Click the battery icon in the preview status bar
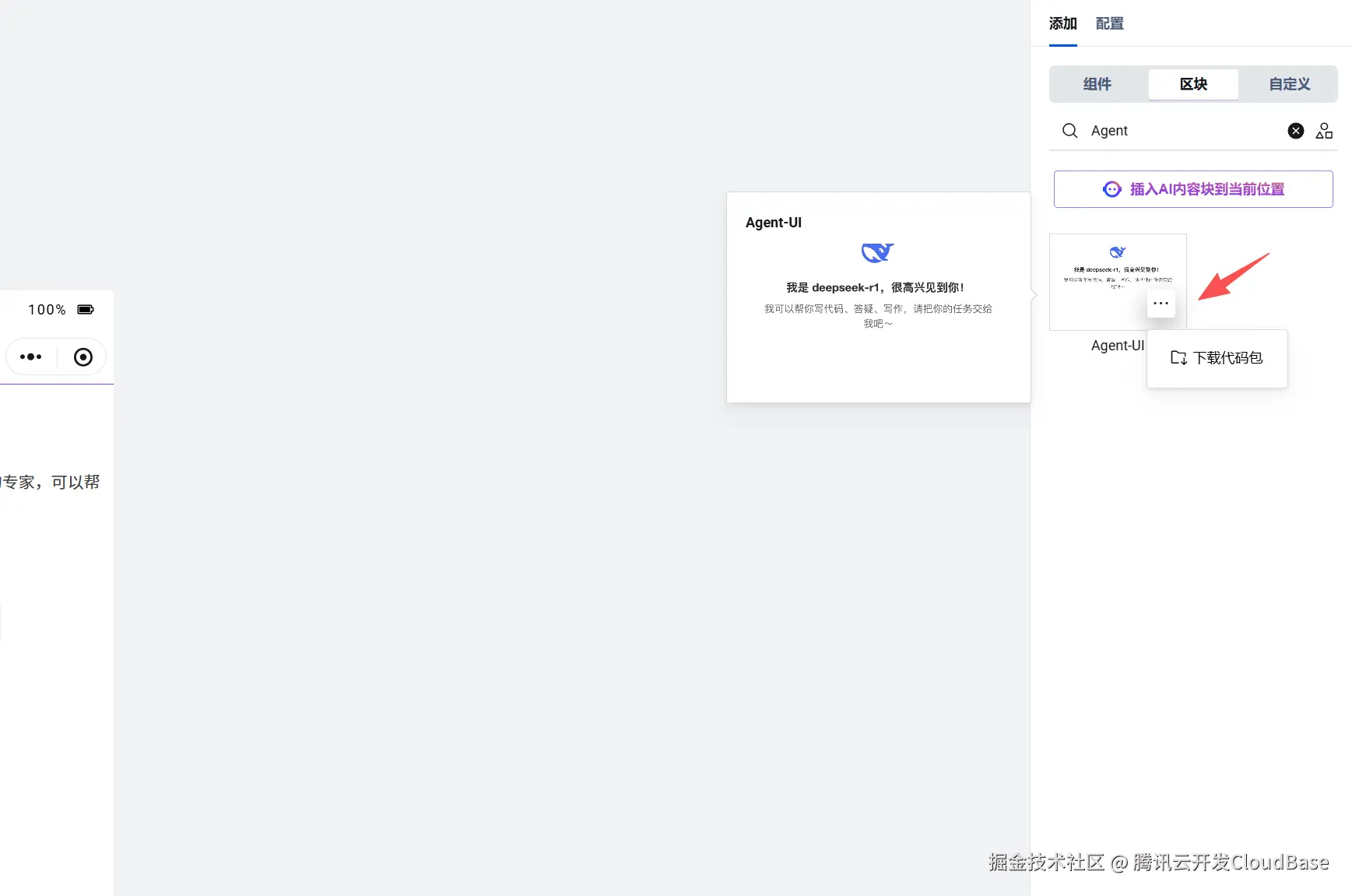The image size is (1352, 896). 86,309
